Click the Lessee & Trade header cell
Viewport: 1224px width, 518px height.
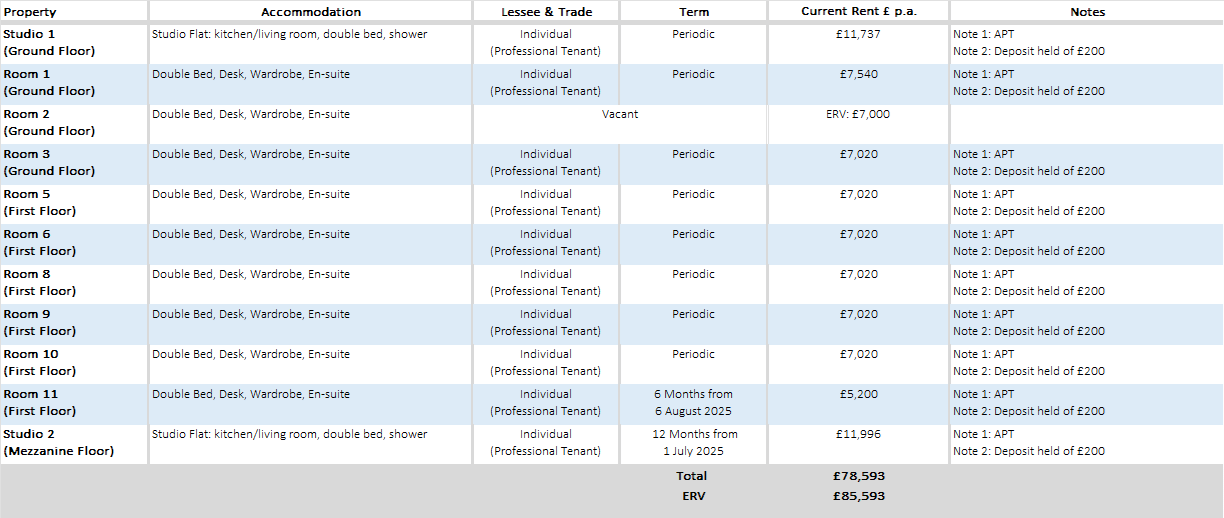tap(546, 12)
